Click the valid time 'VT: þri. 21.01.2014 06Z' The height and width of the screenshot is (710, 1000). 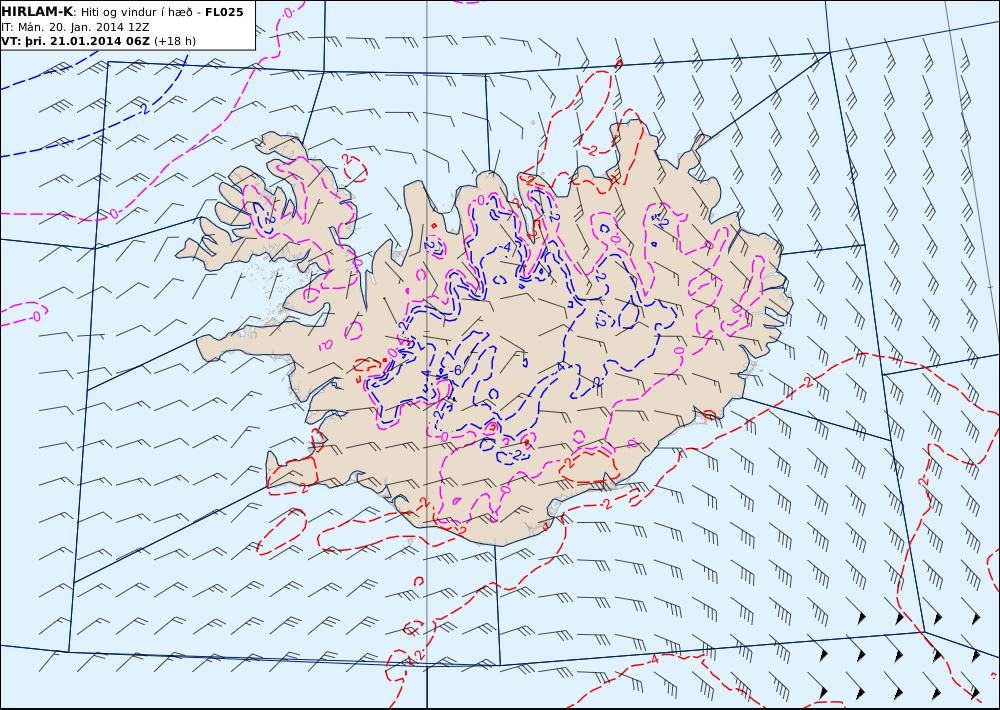pyautogui.click(x=75, y=41)
